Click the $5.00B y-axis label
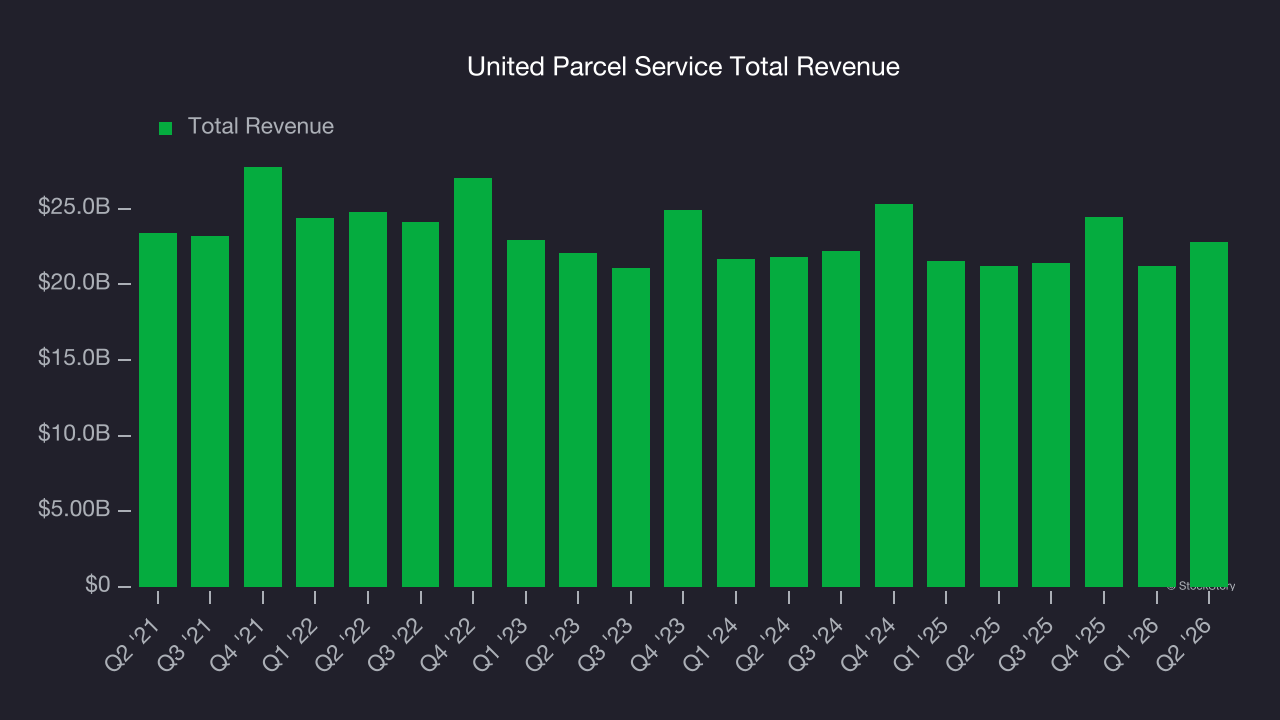 pos(74,510)
